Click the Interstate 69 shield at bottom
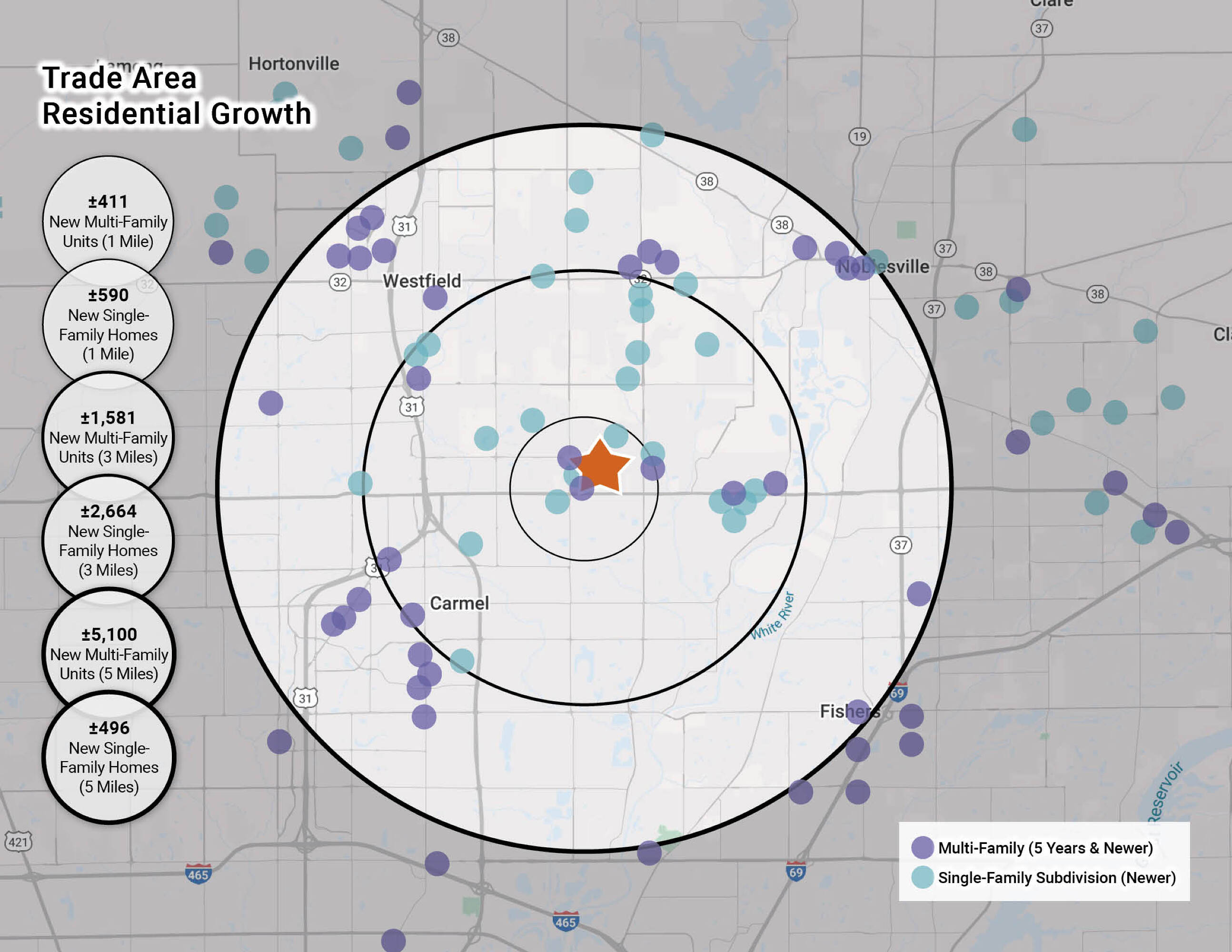 tap(795, 872)
